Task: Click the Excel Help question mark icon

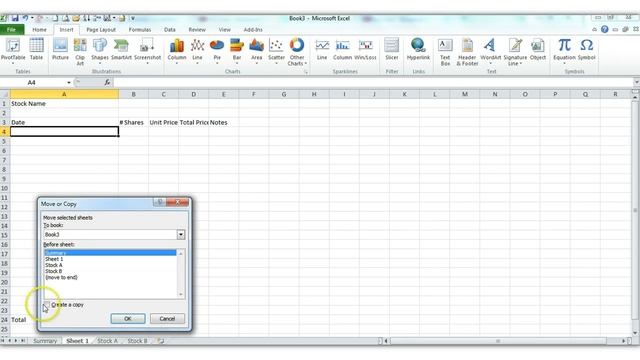Action: pos(604,29)
